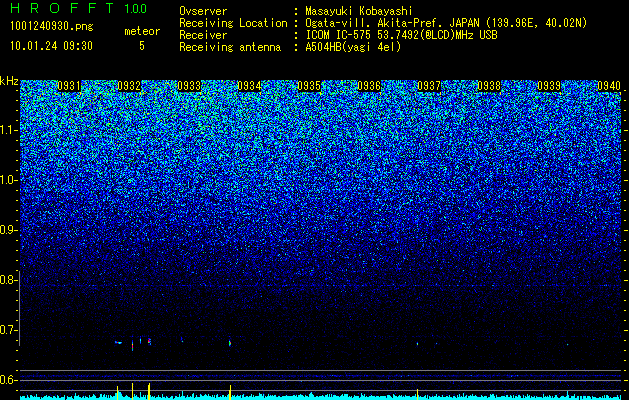
Task: Click the 0931 time marker
Action: (x=69, y=86)
